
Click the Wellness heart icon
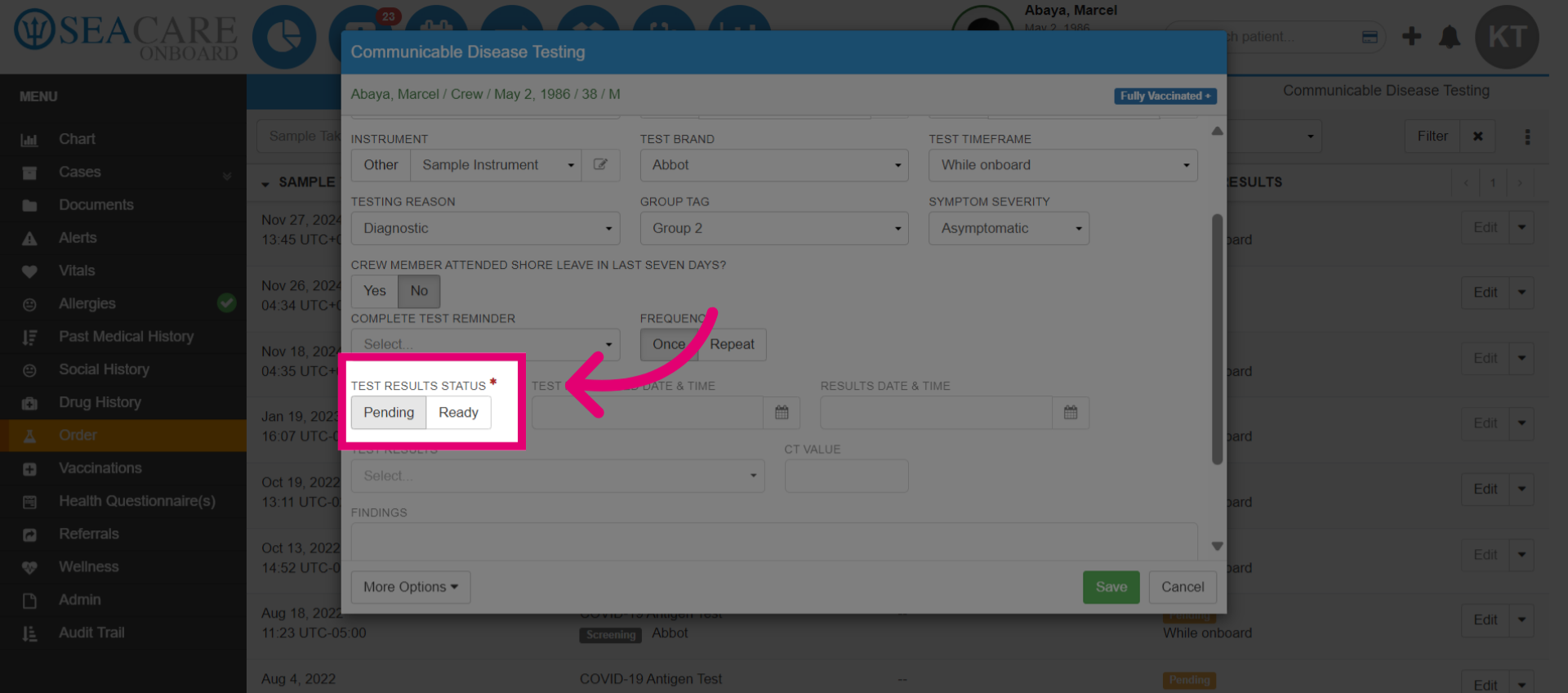(29, 567)
